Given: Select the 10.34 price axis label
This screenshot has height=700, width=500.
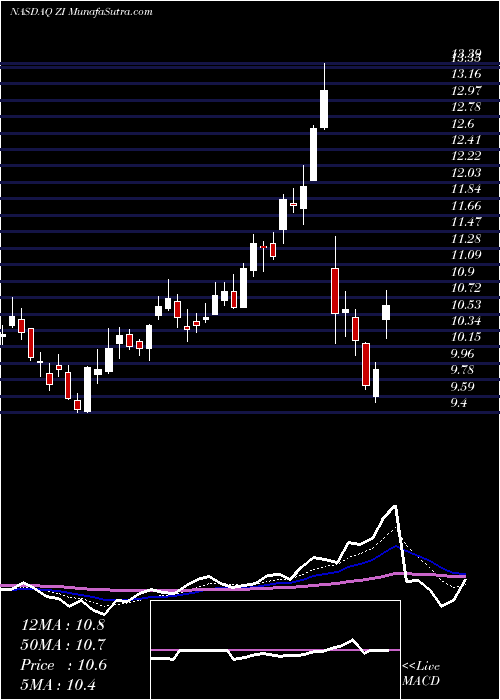Looking at the screenshot, I should coord(466,321).
